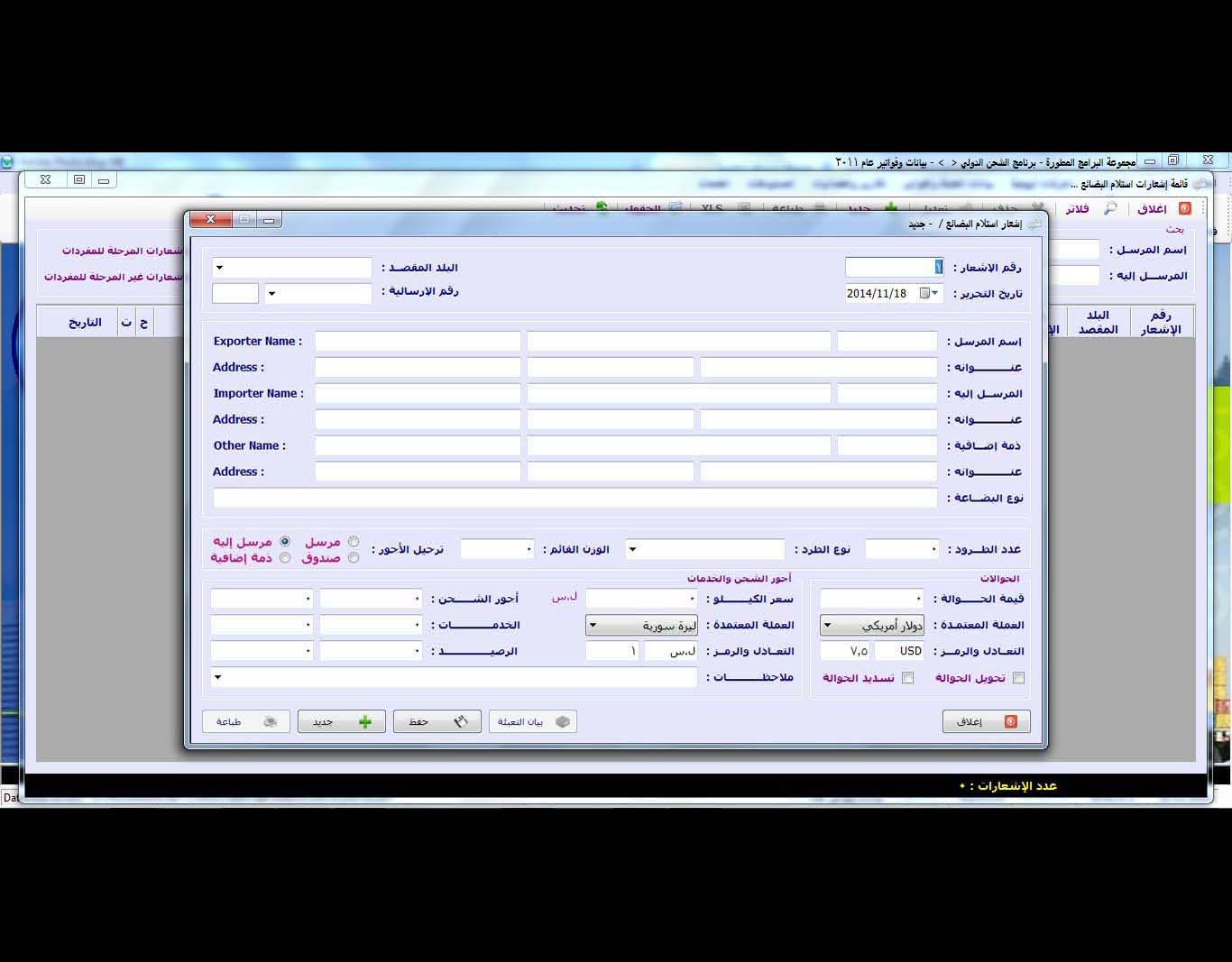Choose the صندوق radio option
1232x962 pixels.
pyautogui.click(x=354, y=558)
